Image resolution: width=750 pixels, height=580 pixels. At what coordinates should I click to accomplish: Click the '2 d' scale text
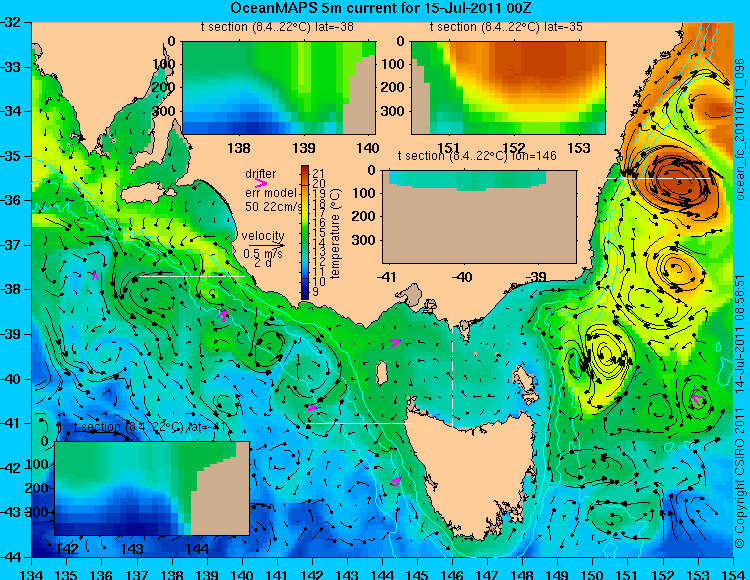(263, 263)
